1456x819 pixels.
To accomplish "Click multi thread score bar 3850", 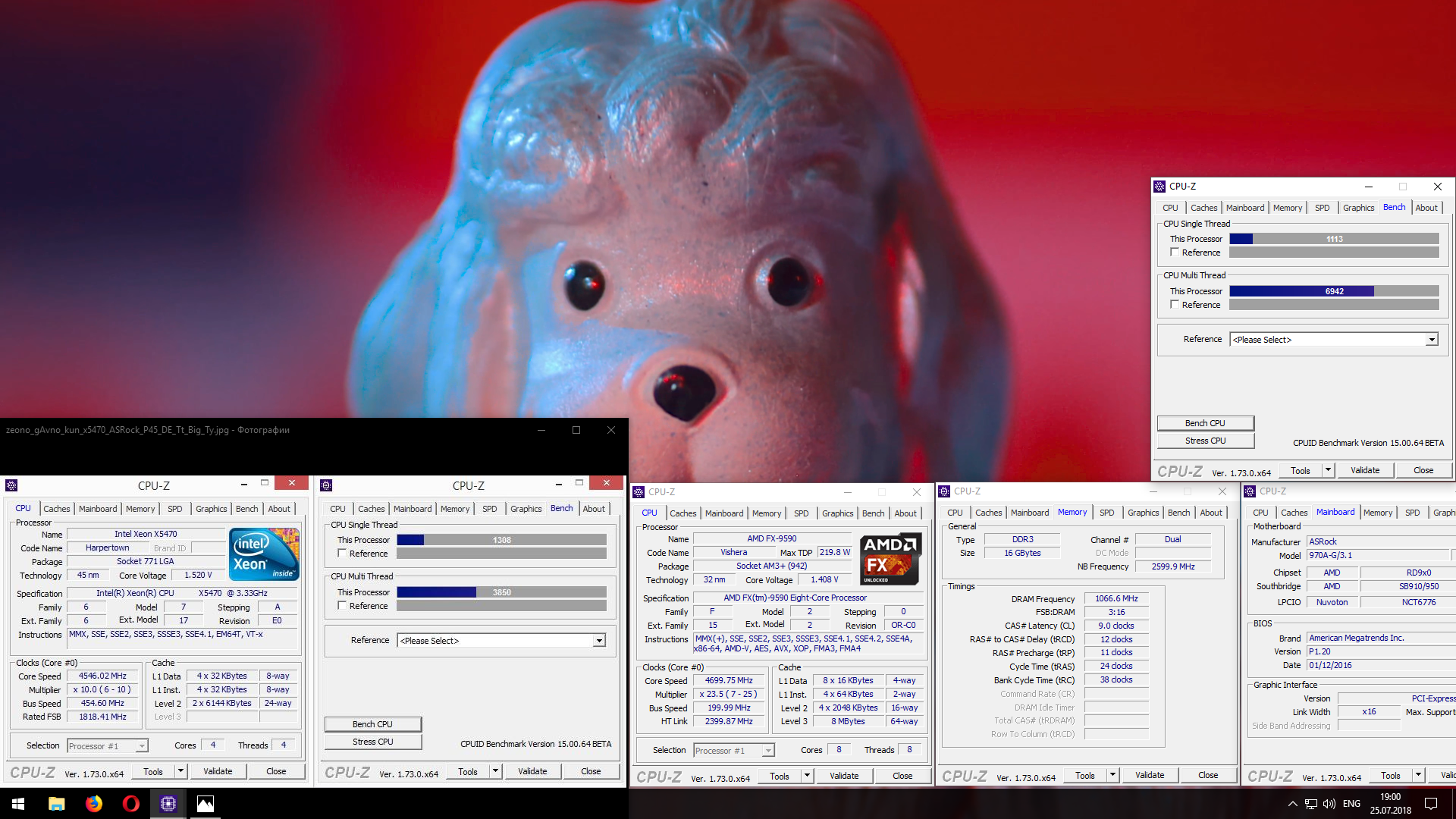I will [x=501, y=592].
